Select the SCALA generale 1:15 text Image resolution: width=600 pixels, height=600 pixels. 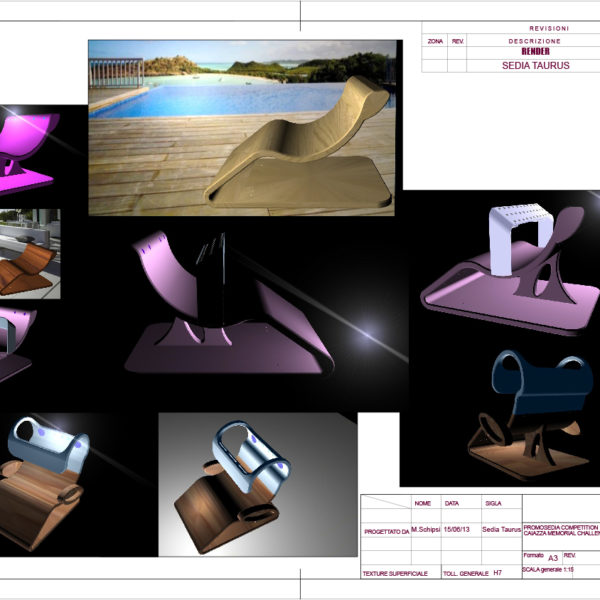pyautogui.click(x=548, y=570)
